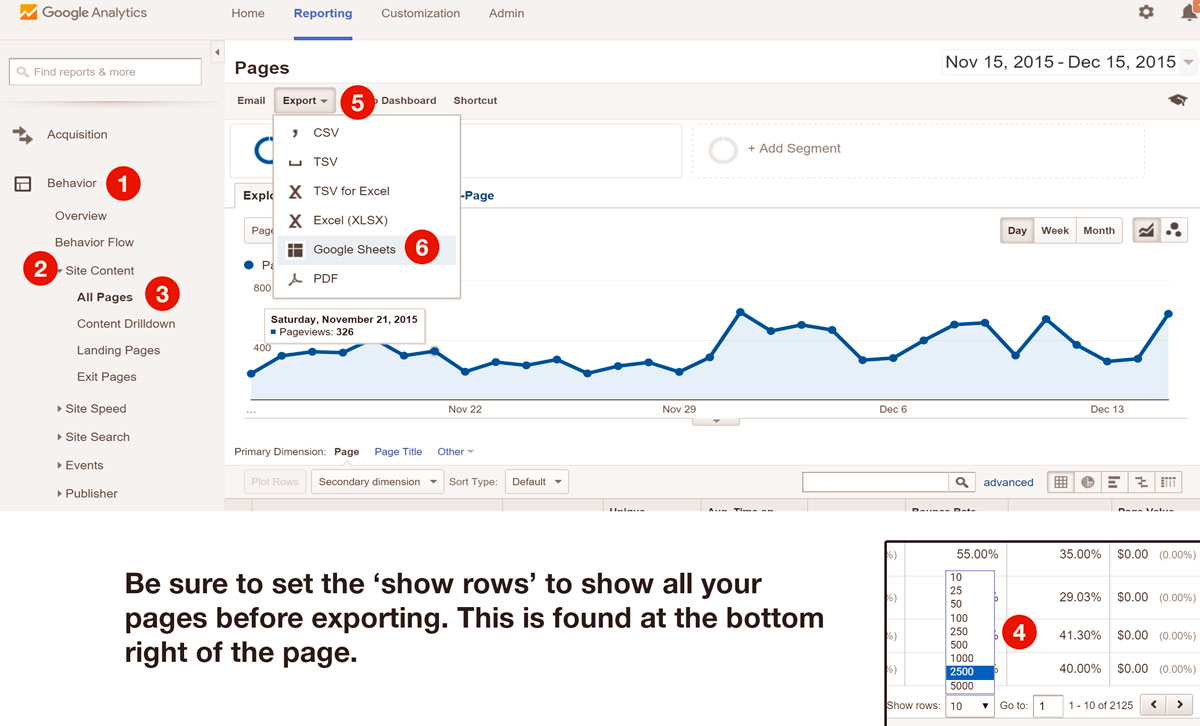Viewport: 1200px width, 726px height.
Task: Set graph interval to Month
Action: 1099,230
